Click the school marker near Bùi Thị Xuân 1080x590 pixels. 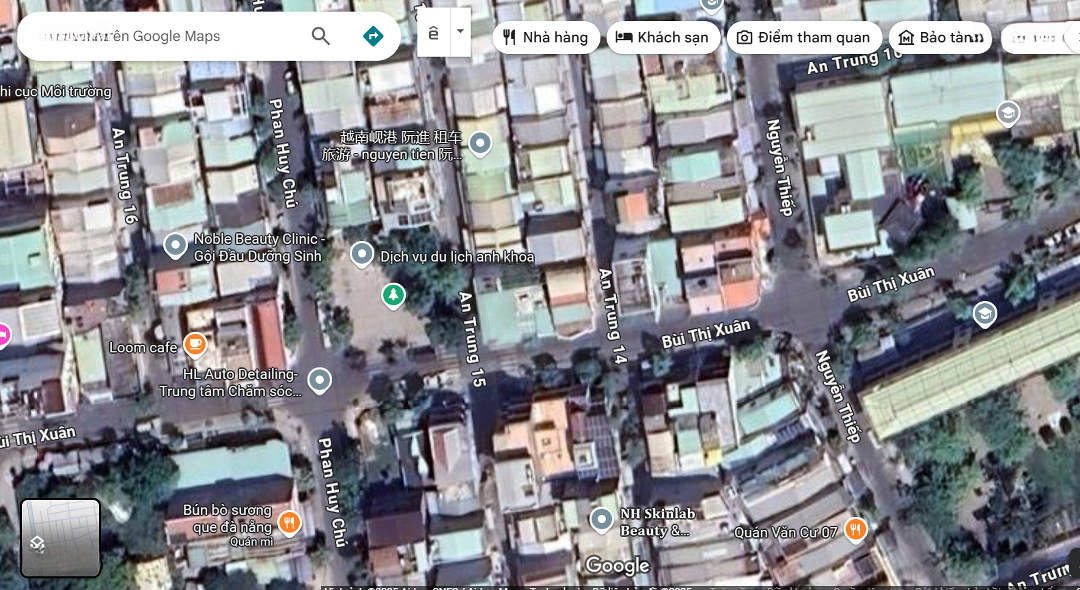click(985, 315)
